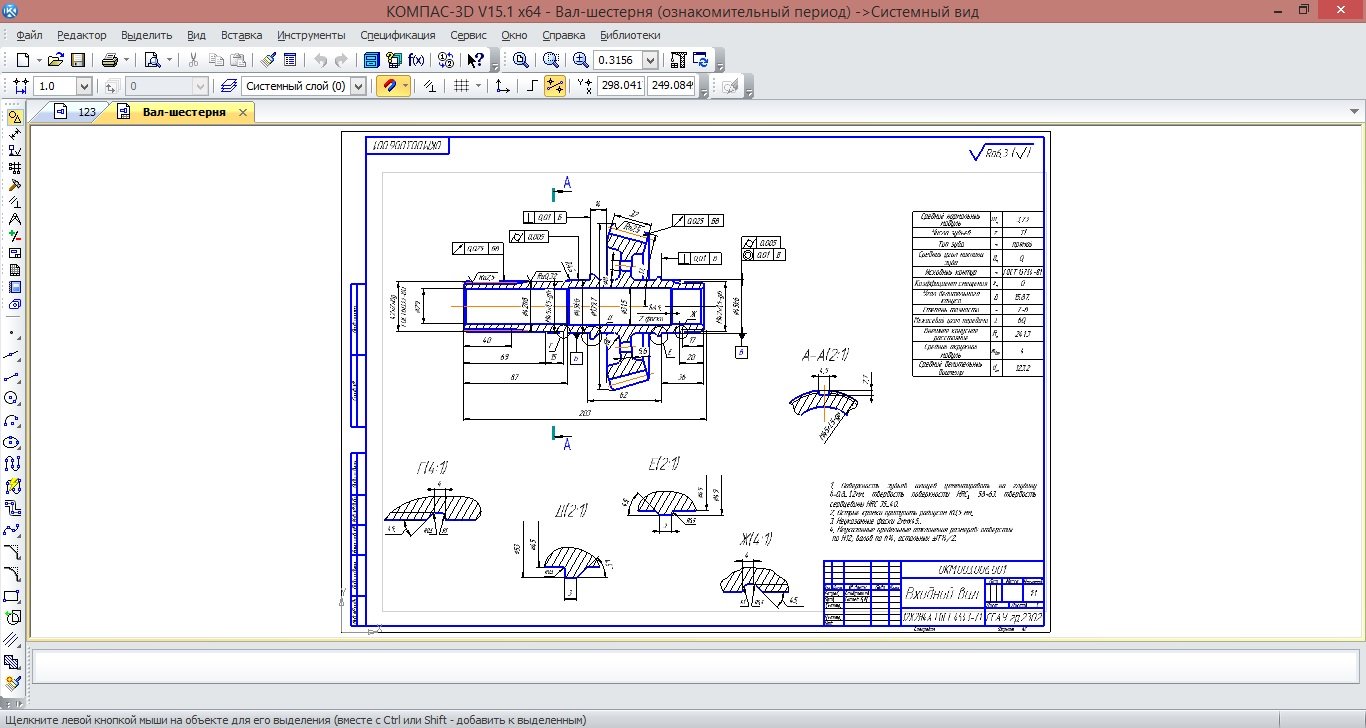Select the Dimensions tool panel icon

tap(14, 133)
